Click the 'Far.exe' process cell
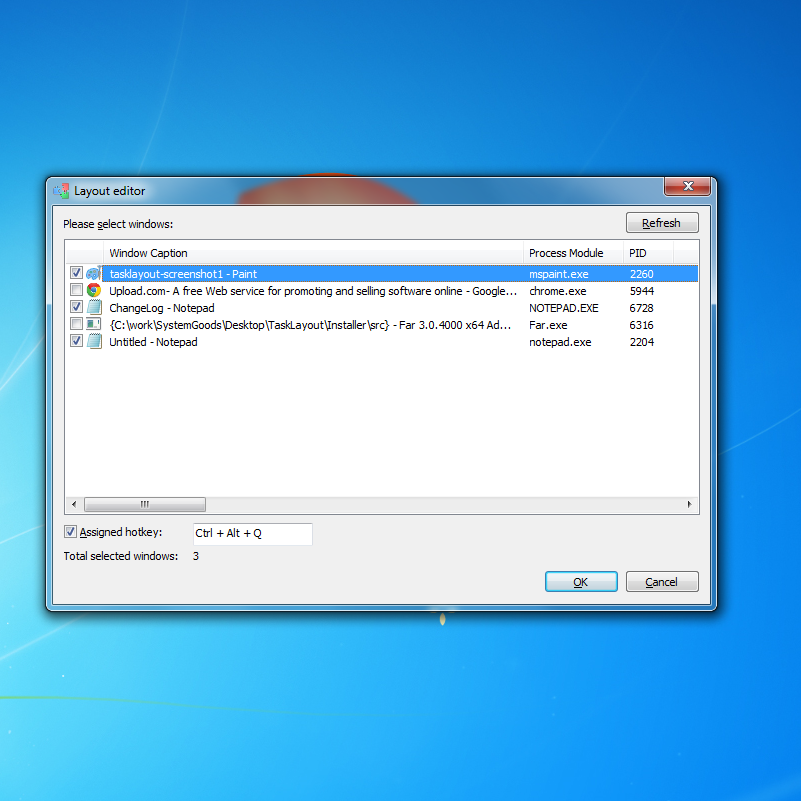Screen dimensions: 801x801 point(548,325)
